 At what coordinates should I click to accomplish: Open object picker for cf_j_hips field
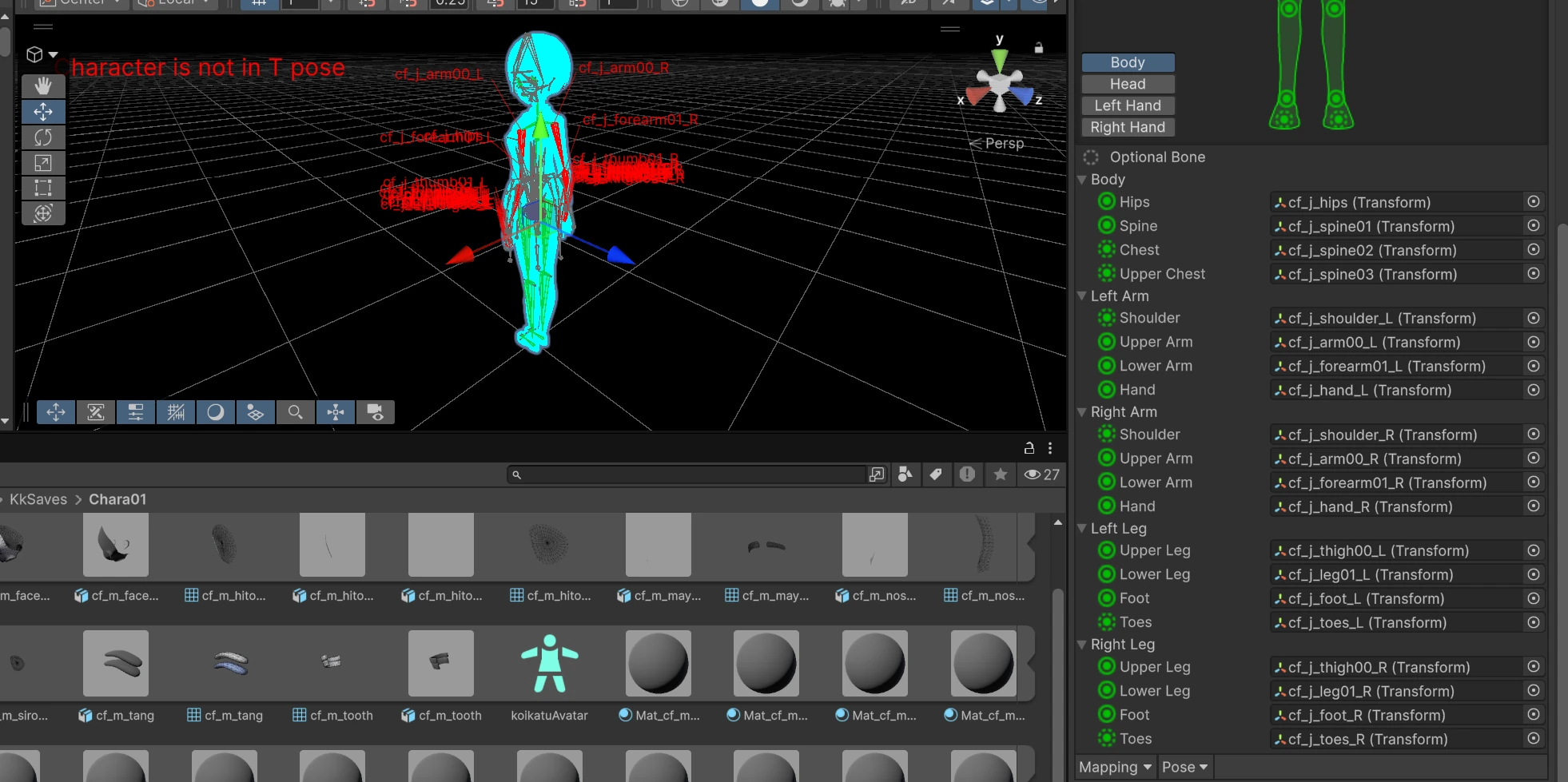pyautogui.click(x=1534, y=202)
